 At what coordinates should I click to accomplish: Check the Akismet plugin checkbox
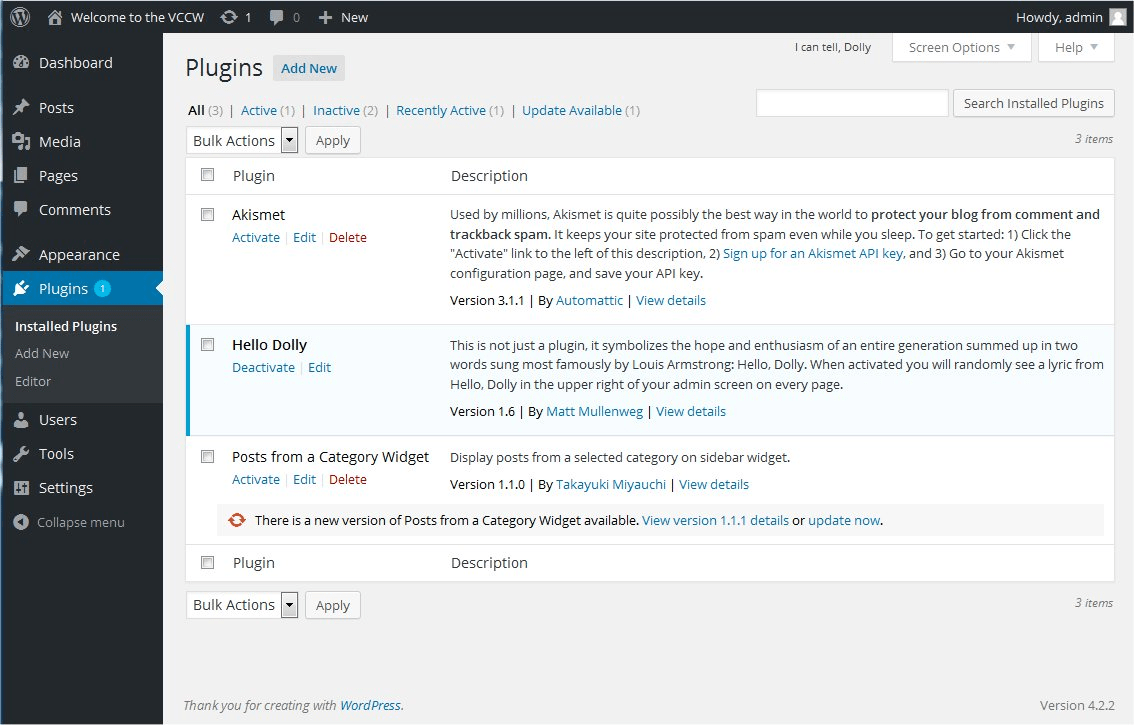point(207,214)
